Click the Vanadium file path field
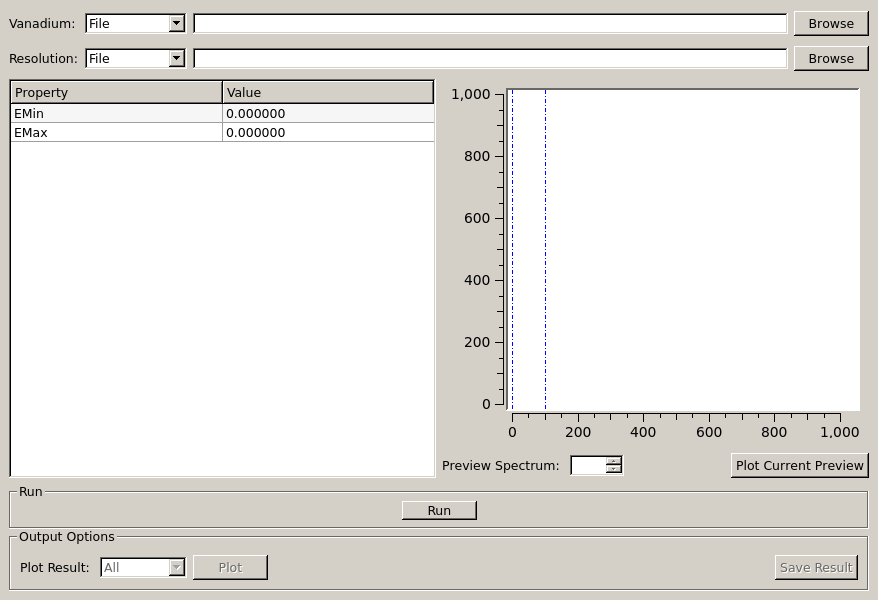 [x=489, y=23]
